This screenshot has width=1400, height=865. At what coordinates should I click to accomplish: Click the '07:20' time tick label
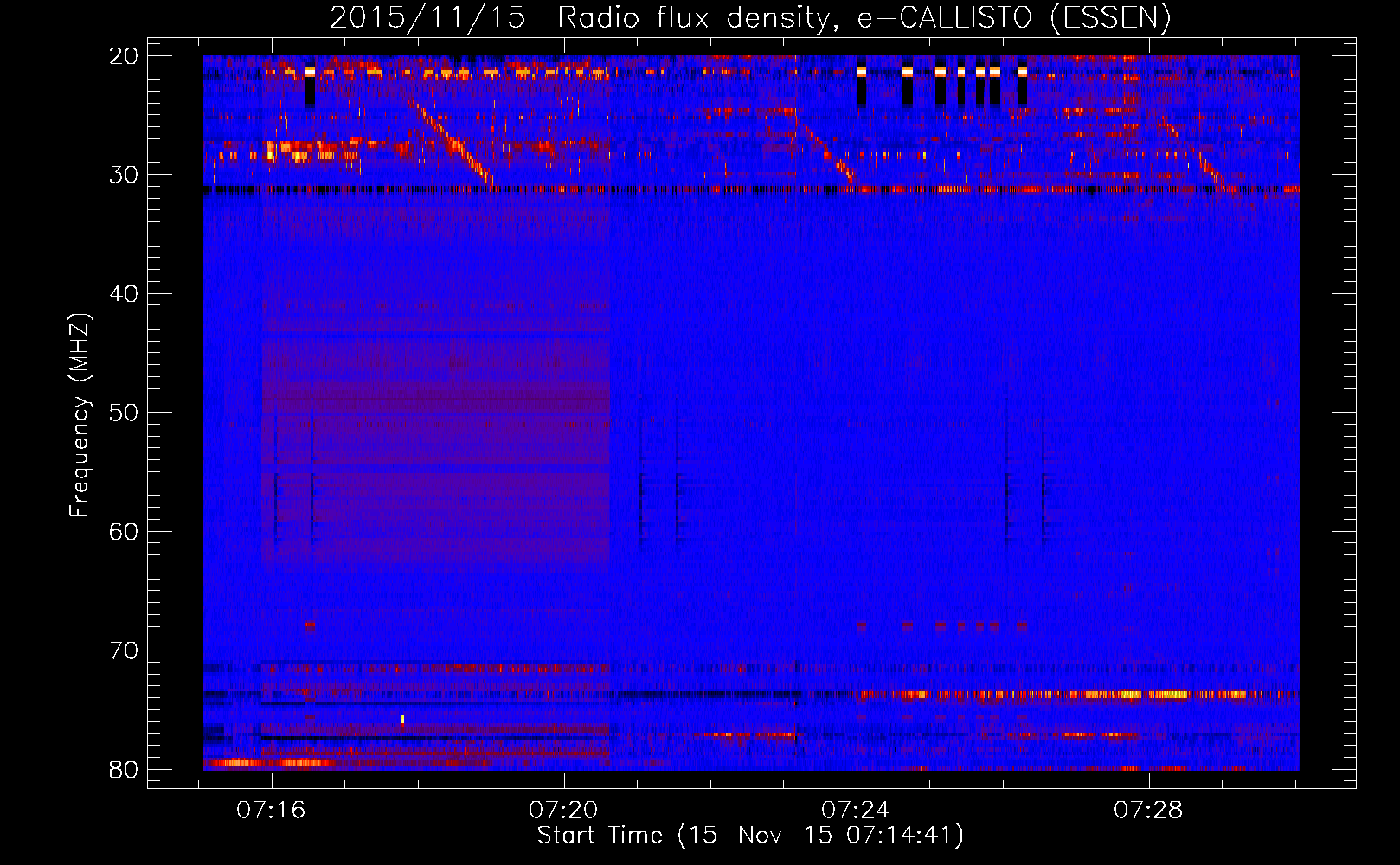(564, 811)
